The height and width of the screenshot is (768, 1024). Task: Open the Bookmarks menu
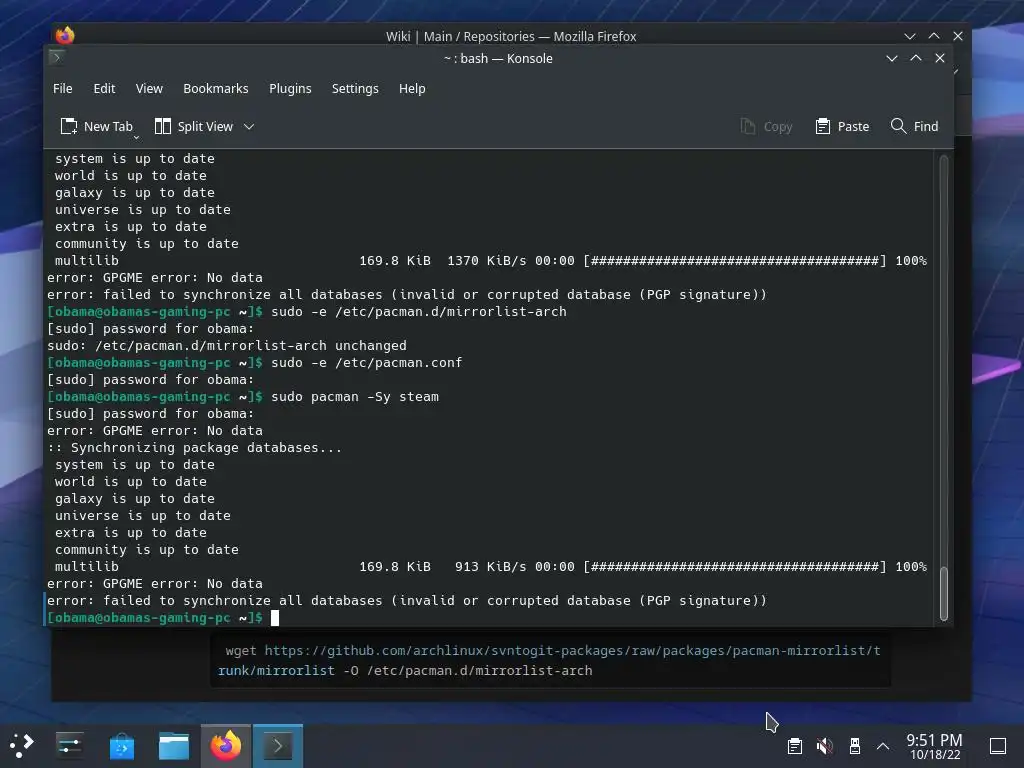tap(216, 88)
